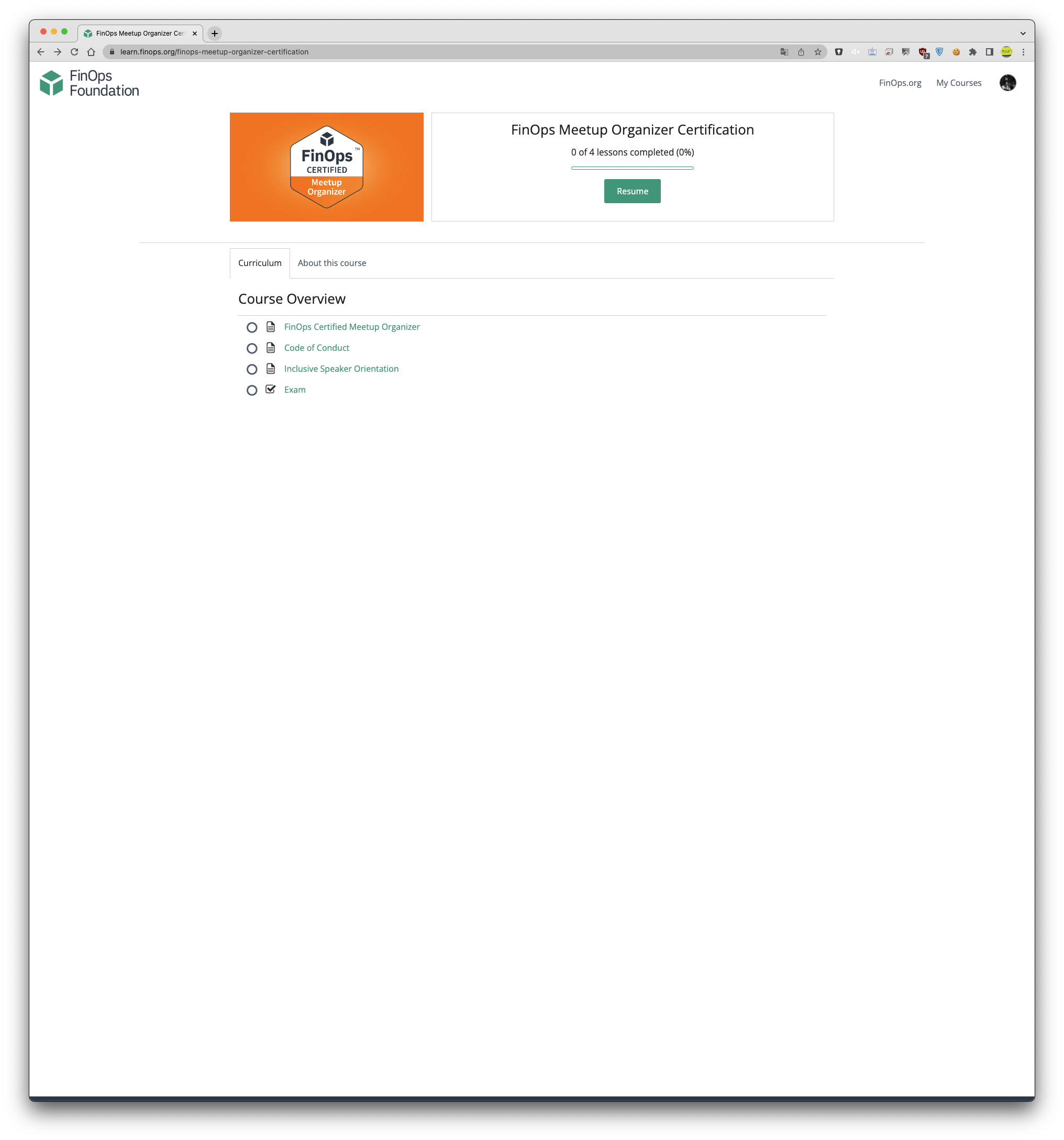This screenshot has width=1064, height=1140.
Task: Open the browser Extensions puzzle icon
Action: pyautogui.click(x=972, y=52)
